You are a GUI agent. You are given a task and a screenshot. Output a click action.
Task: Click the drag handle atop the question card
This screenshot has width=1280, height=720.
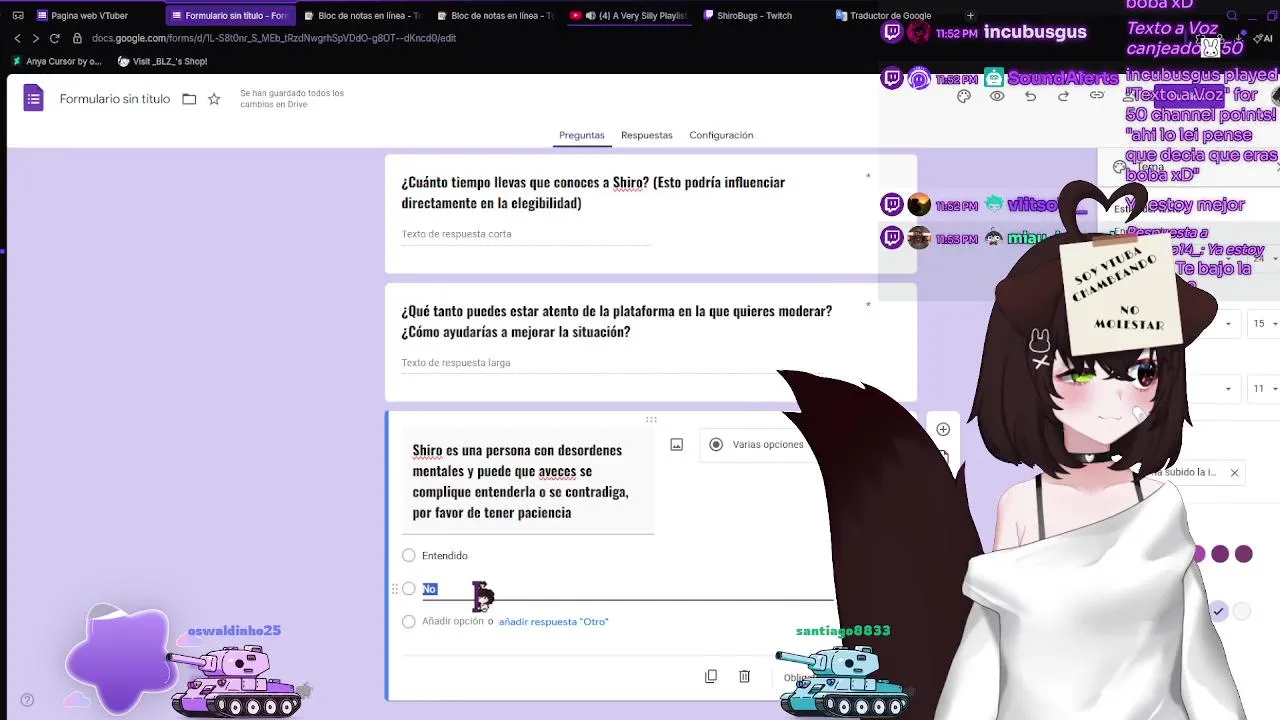point(651,420)
